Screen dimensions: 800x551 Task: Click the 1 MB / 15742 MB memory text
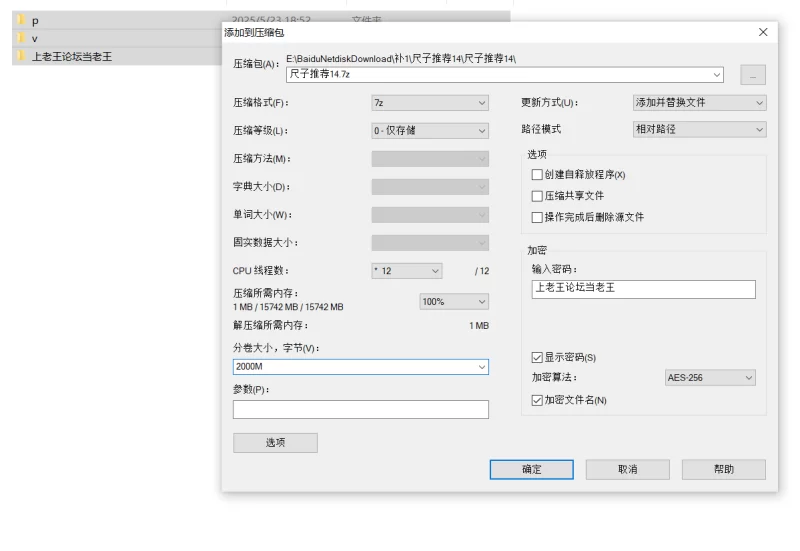(x=288, y=307)
